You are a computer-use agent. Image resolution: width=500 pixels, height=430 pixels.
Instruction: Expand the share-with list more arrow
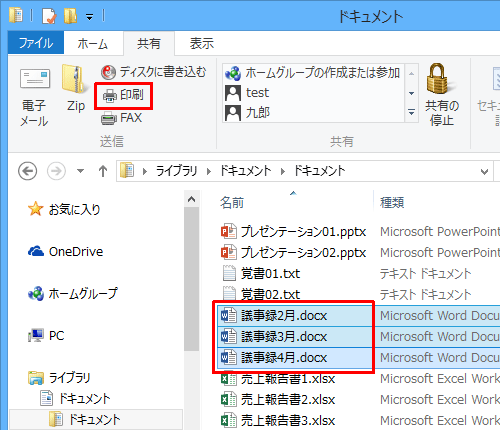(x=412, y=112)
